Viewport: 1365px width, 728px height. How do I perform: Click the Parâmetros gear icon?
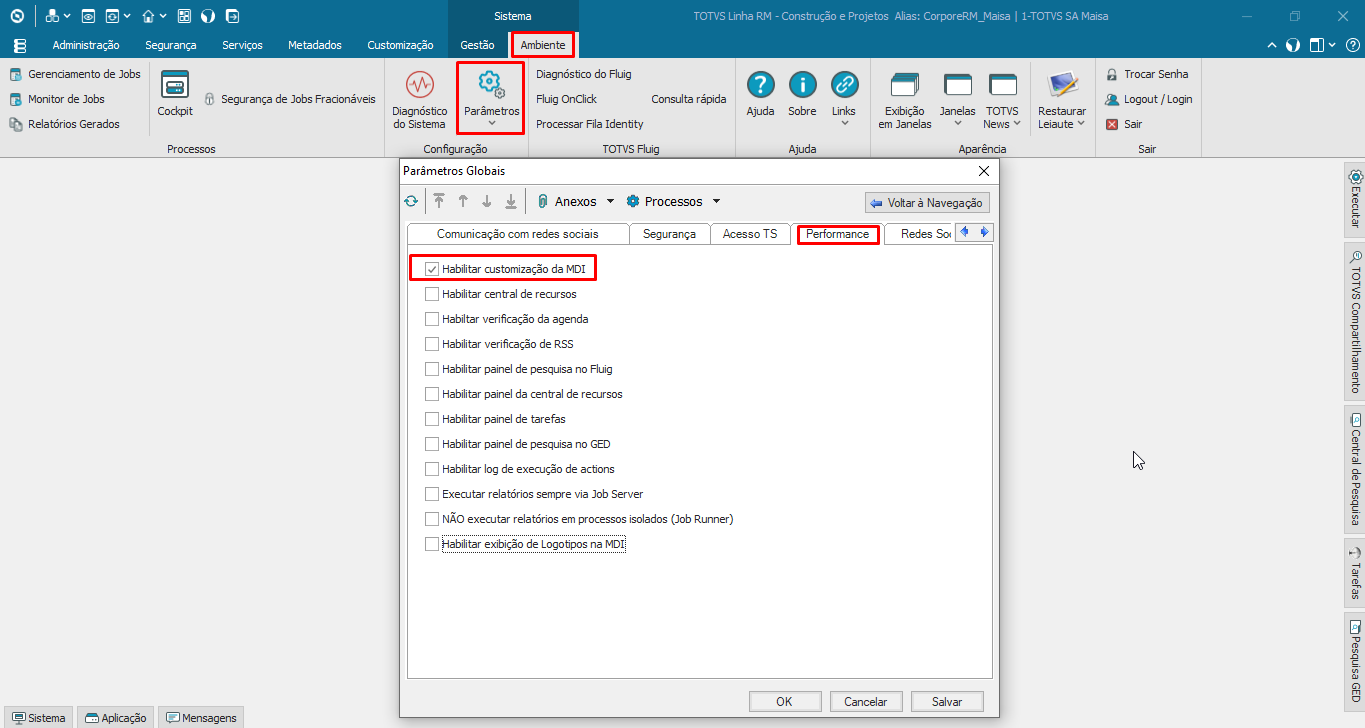491,83
